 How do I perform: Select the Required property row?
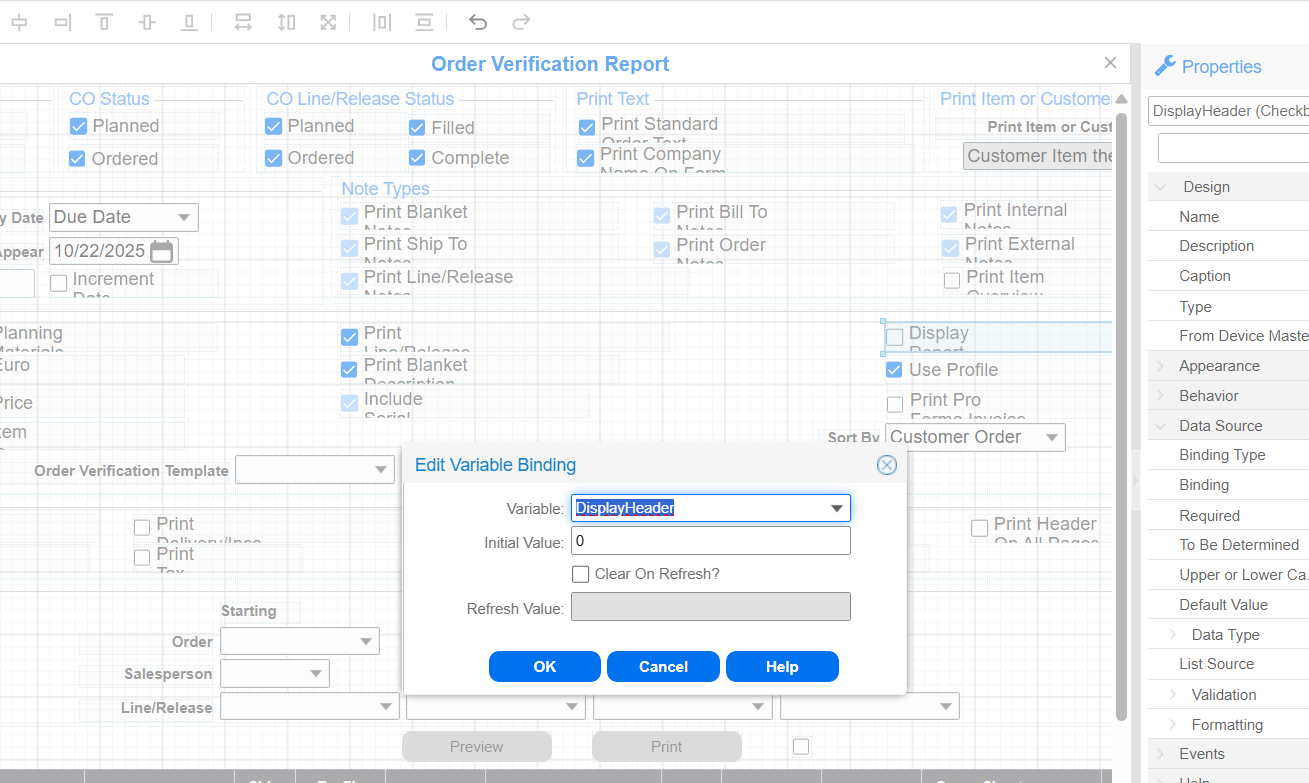click(1229, 516)
